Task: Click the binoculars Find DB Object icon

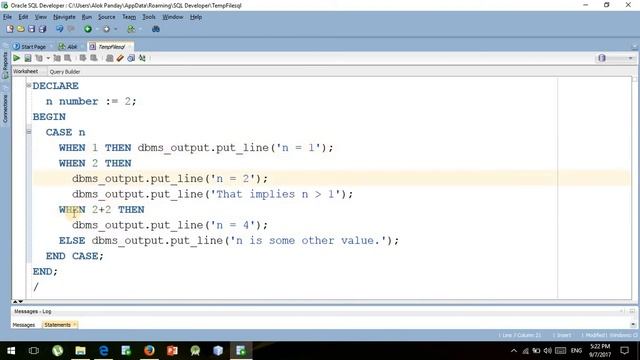Action: click(x=156, y=29)
